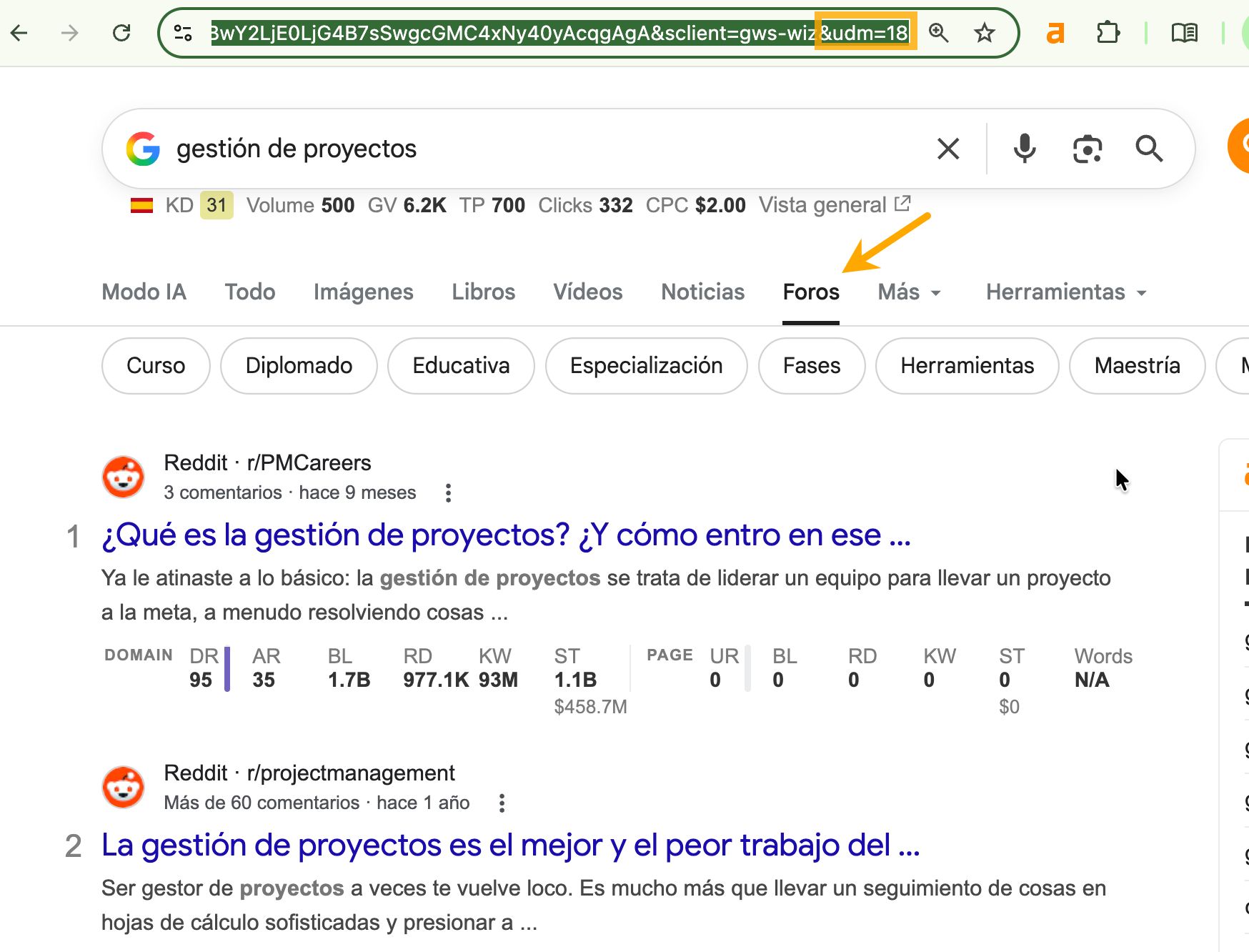
Task: Filter results by Fases chip
Action: [812, 366]
